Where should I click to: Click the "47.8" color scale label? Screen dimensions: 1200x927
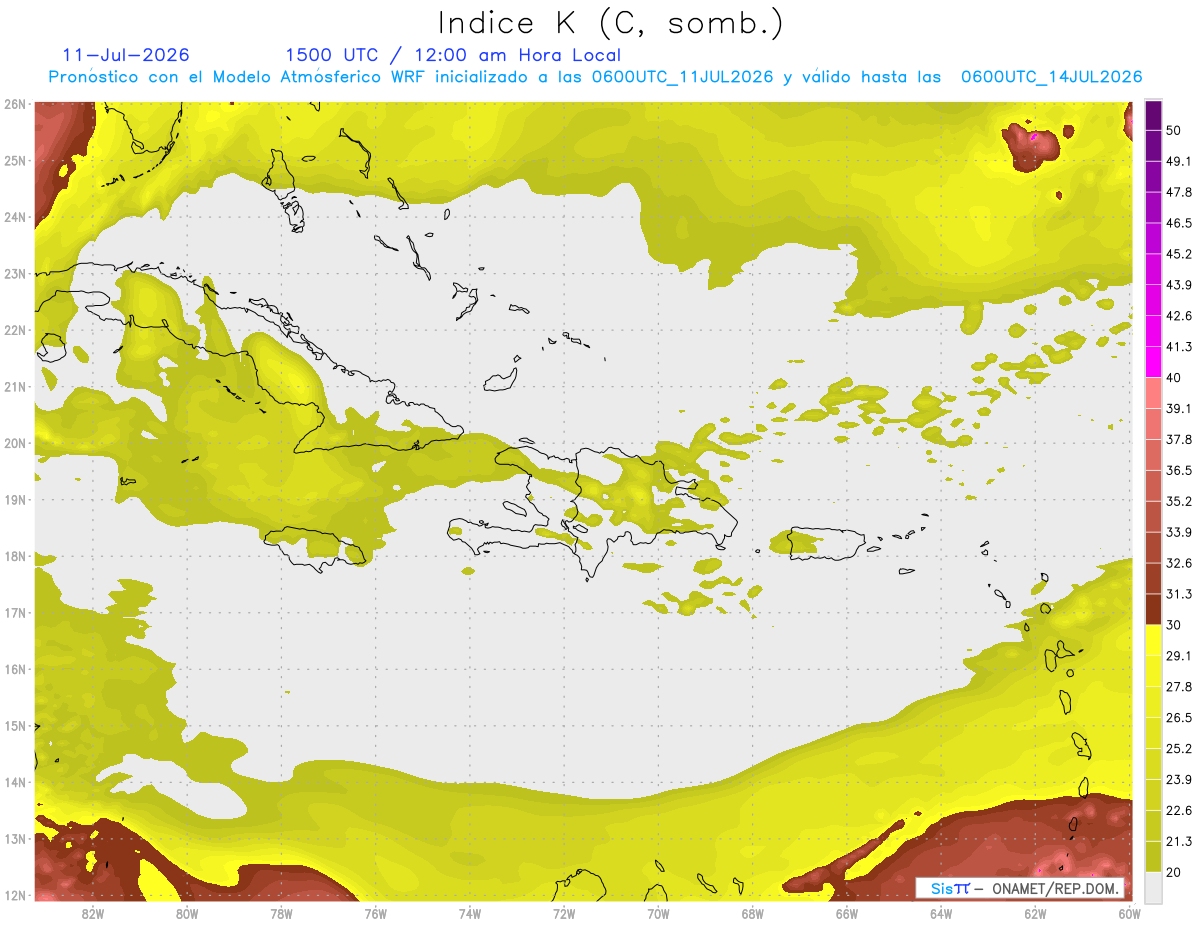(1178, 192)
